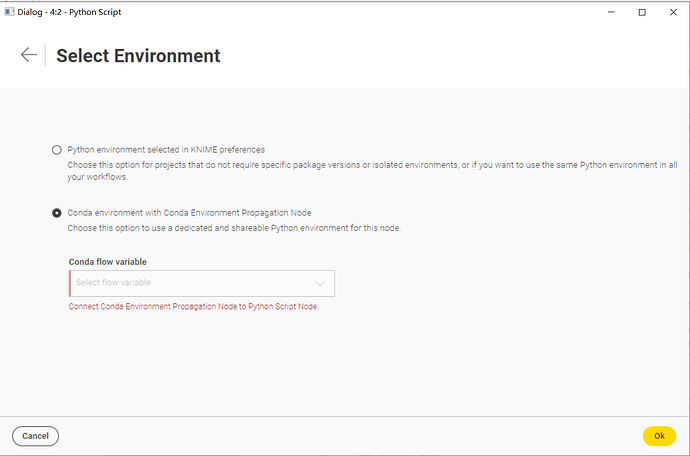This screenshot has height=456, width=690.
Task: Expand the flow variable dropdown chevron
Action: coord(320,283)
